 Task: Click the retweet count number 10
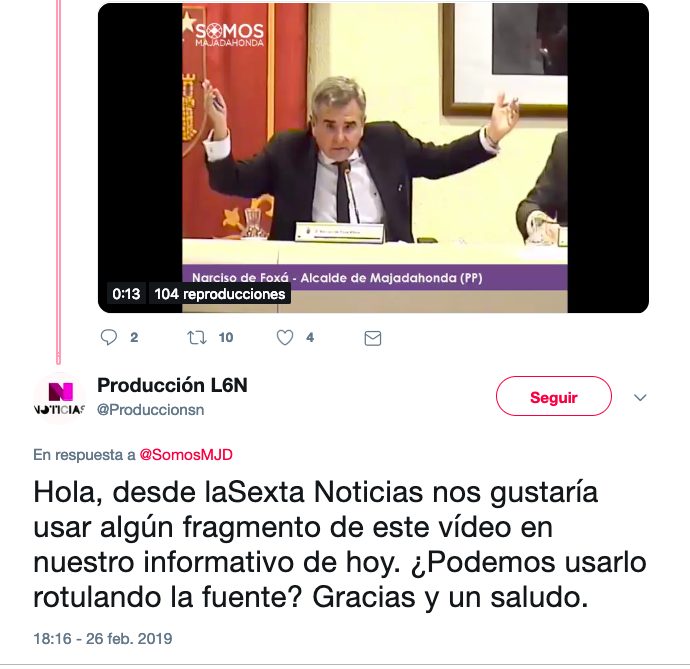click(226, 338)
